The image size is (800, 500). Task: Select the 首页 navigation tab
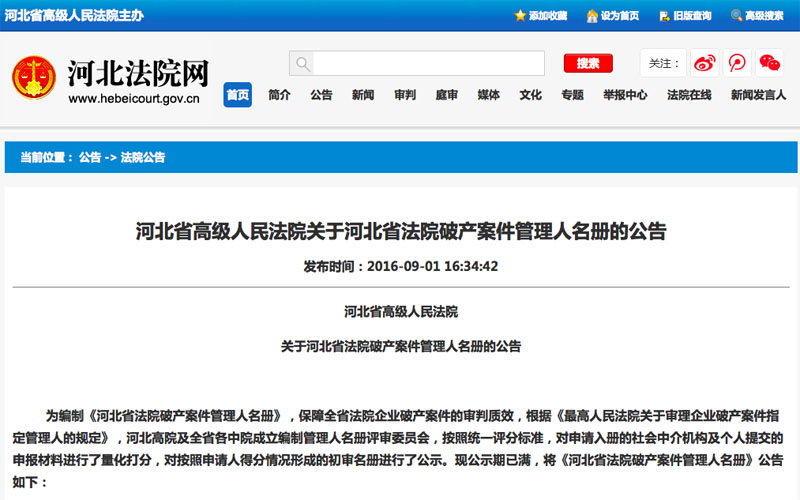(237, 95)
